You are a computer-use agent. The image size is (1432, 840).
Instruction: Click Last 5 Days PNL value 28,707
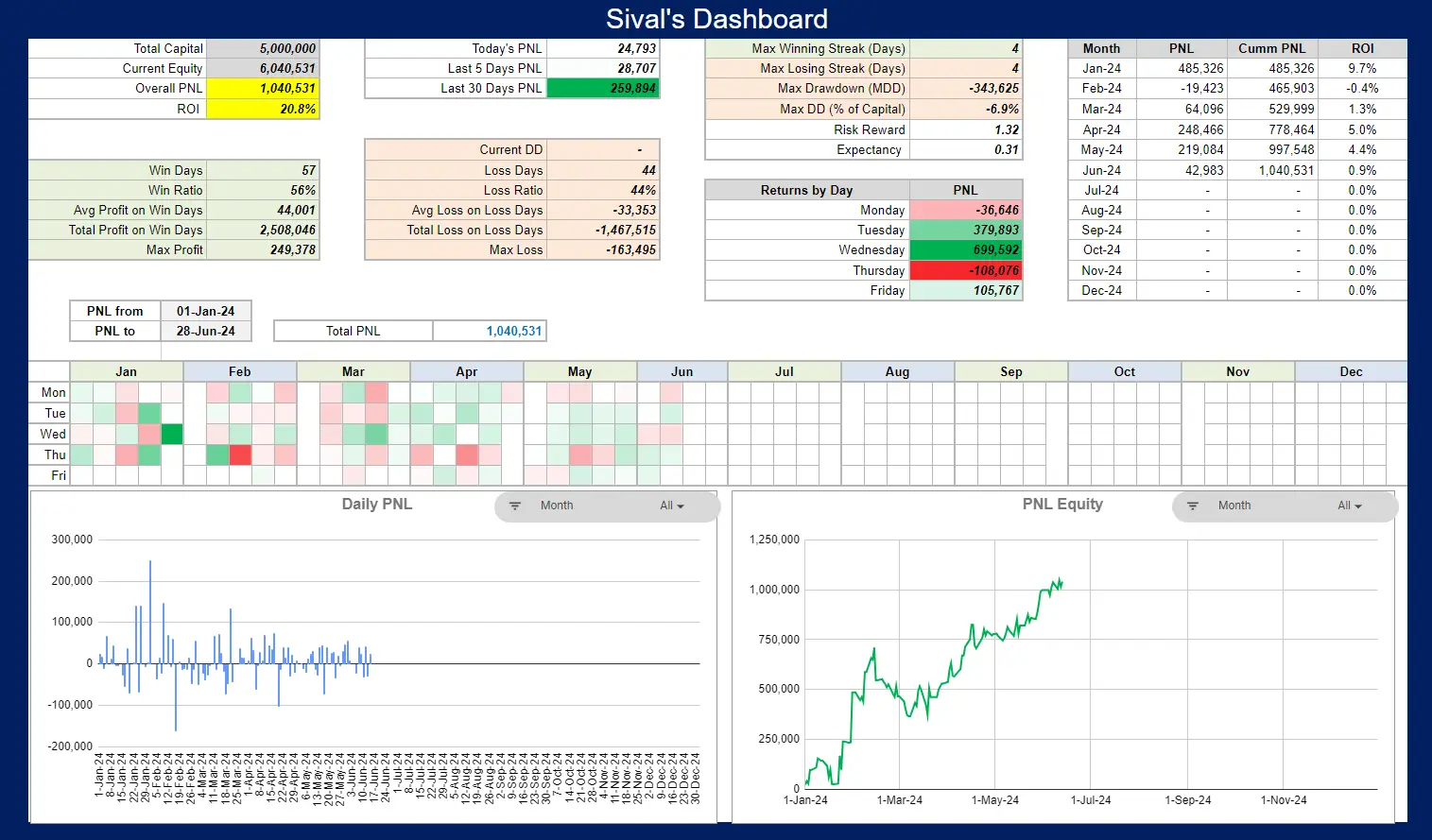pos(602,68)
